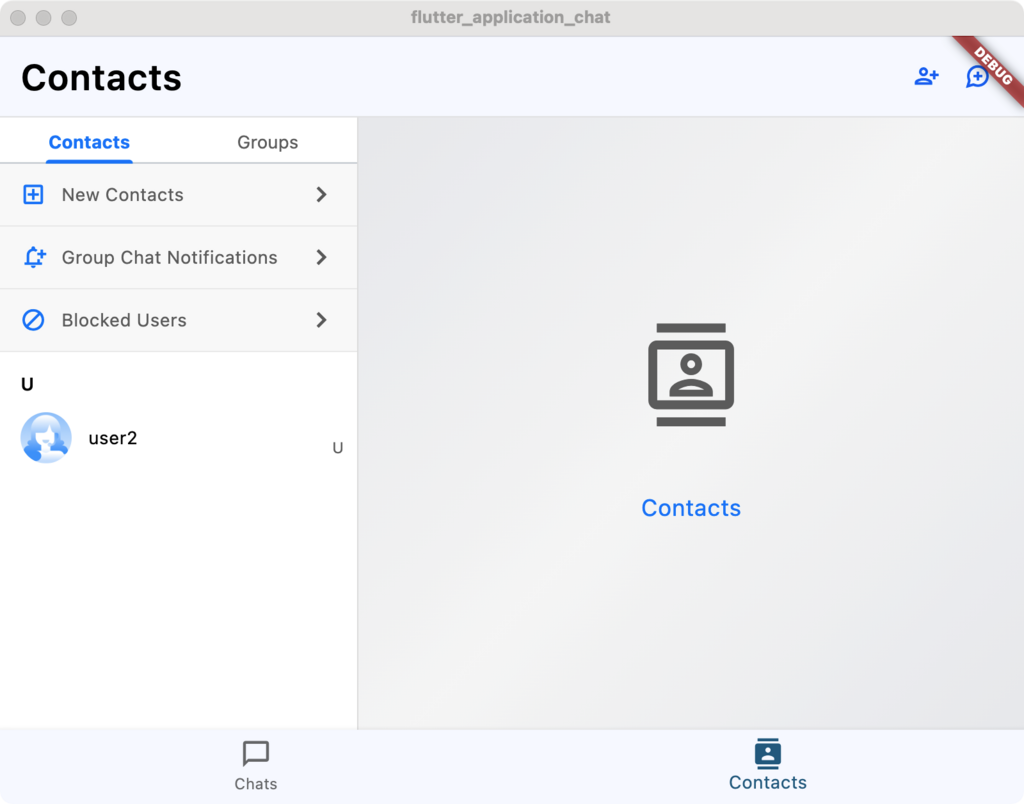This screenshot has width=1024, height=804.
Task: Click the Group Chat Notifications bell icon
Action: [x=34, y=258]
